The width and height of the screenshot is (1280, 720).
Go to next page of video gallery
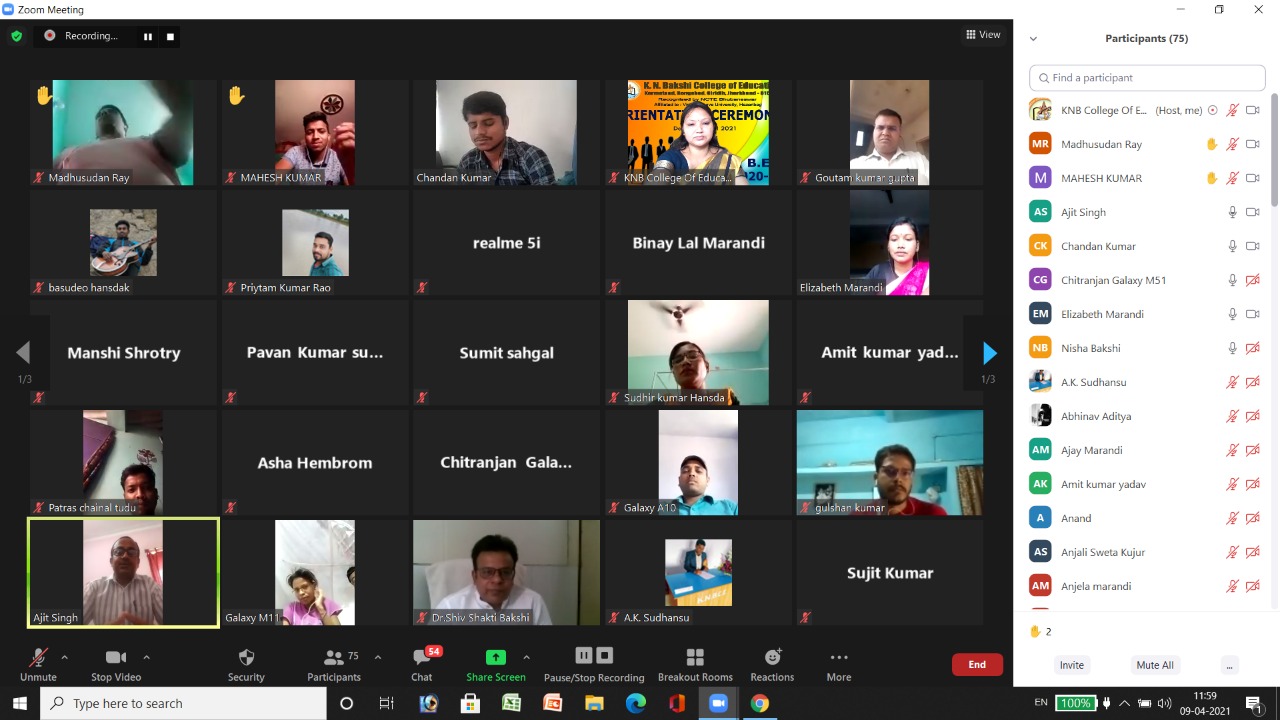[989, 352]
